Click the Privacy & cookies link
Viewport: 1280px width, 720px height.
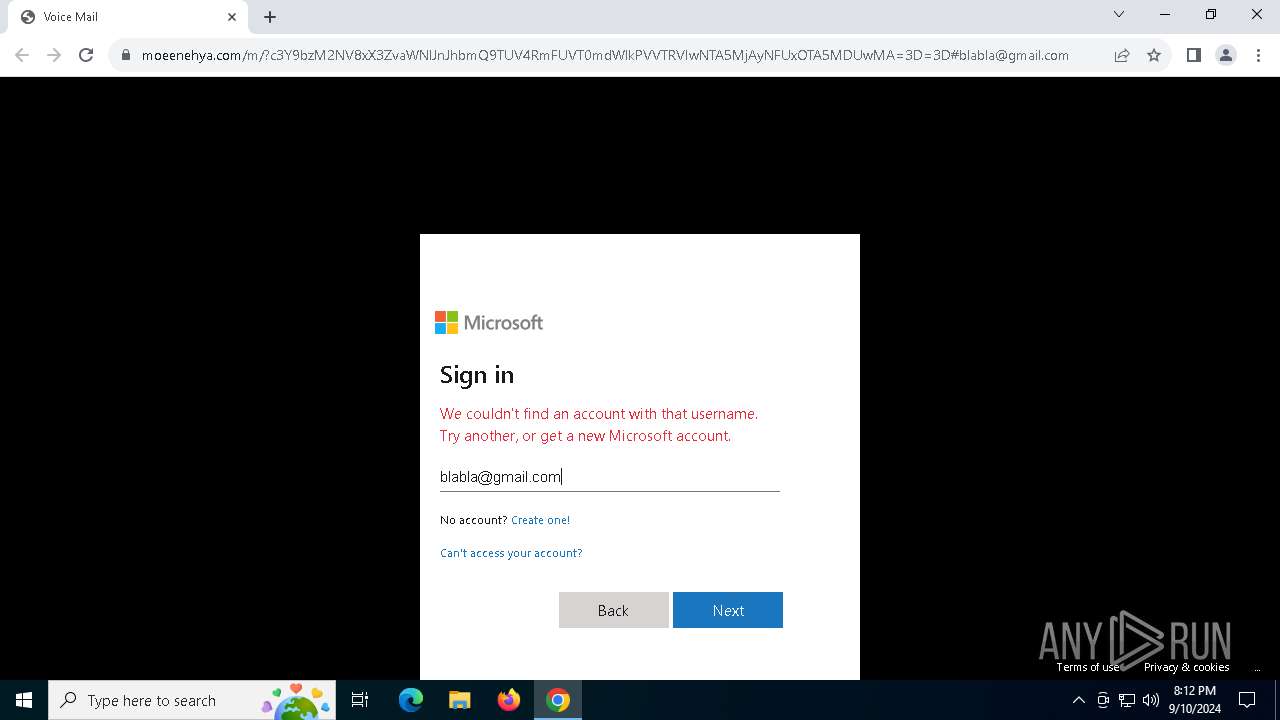[x=1186, y=667]
